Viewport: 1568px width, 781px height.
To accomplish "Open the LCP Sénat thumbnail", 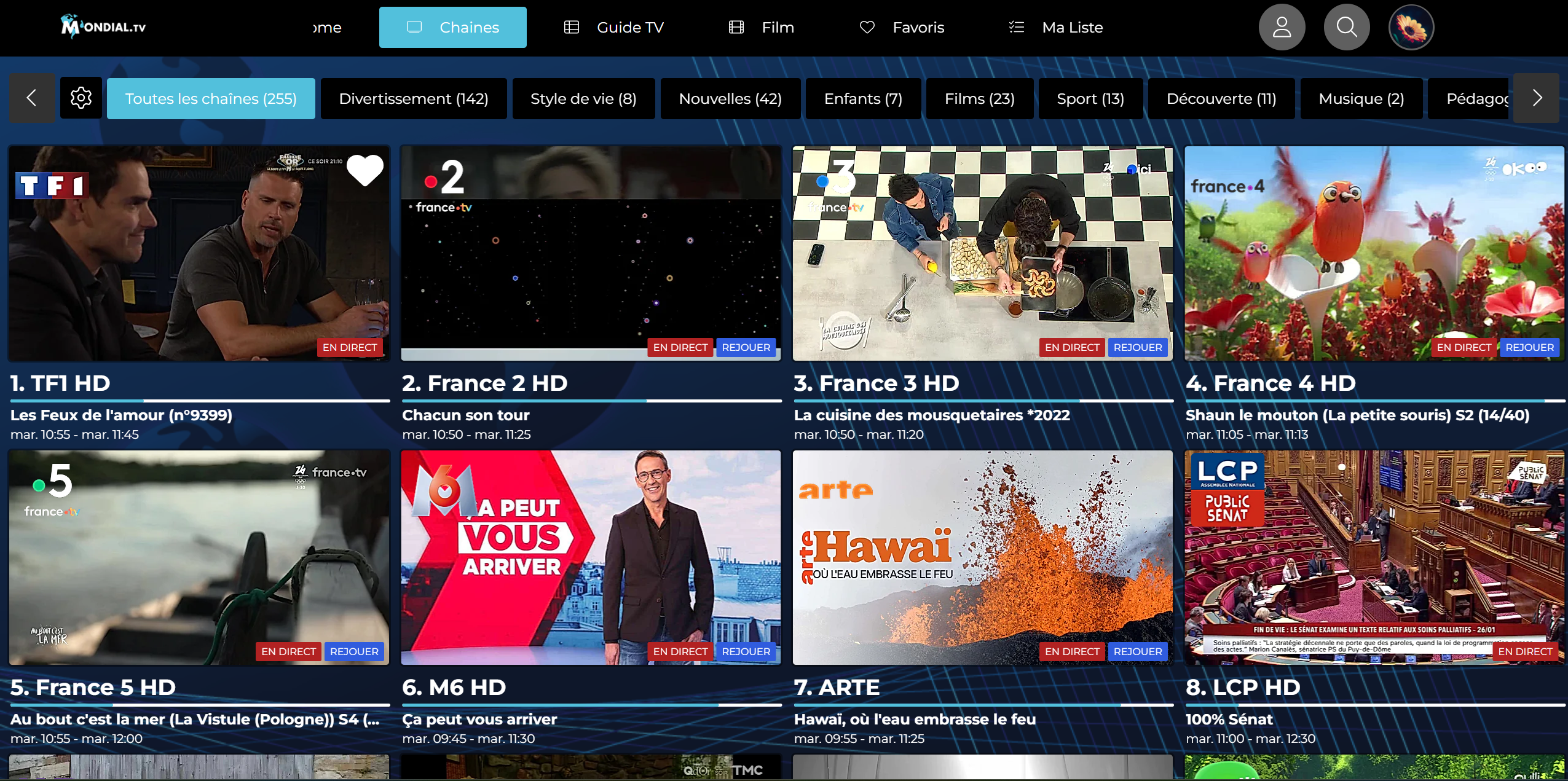I will pyautogui.click(x=1374, y=557).
